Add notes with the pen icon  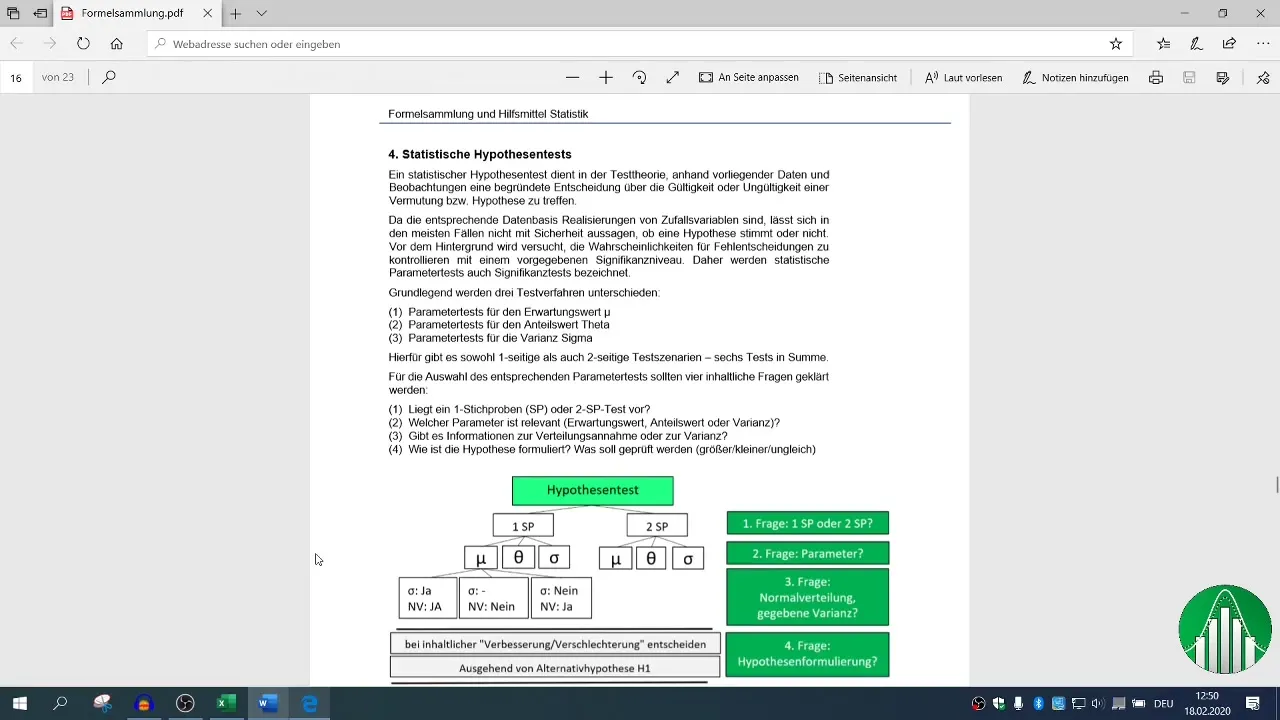[x=1197, y=44]
